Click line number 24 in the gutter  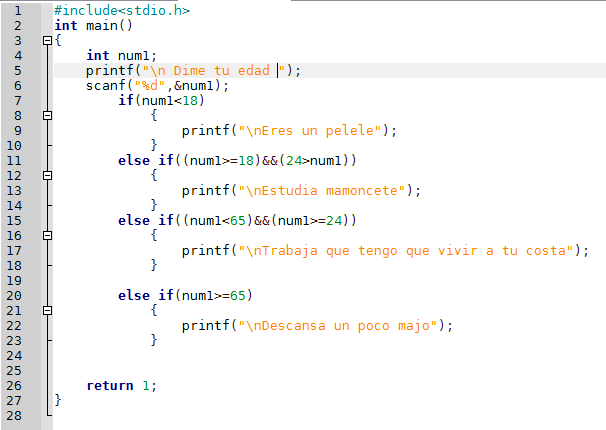tap(14, 355)
